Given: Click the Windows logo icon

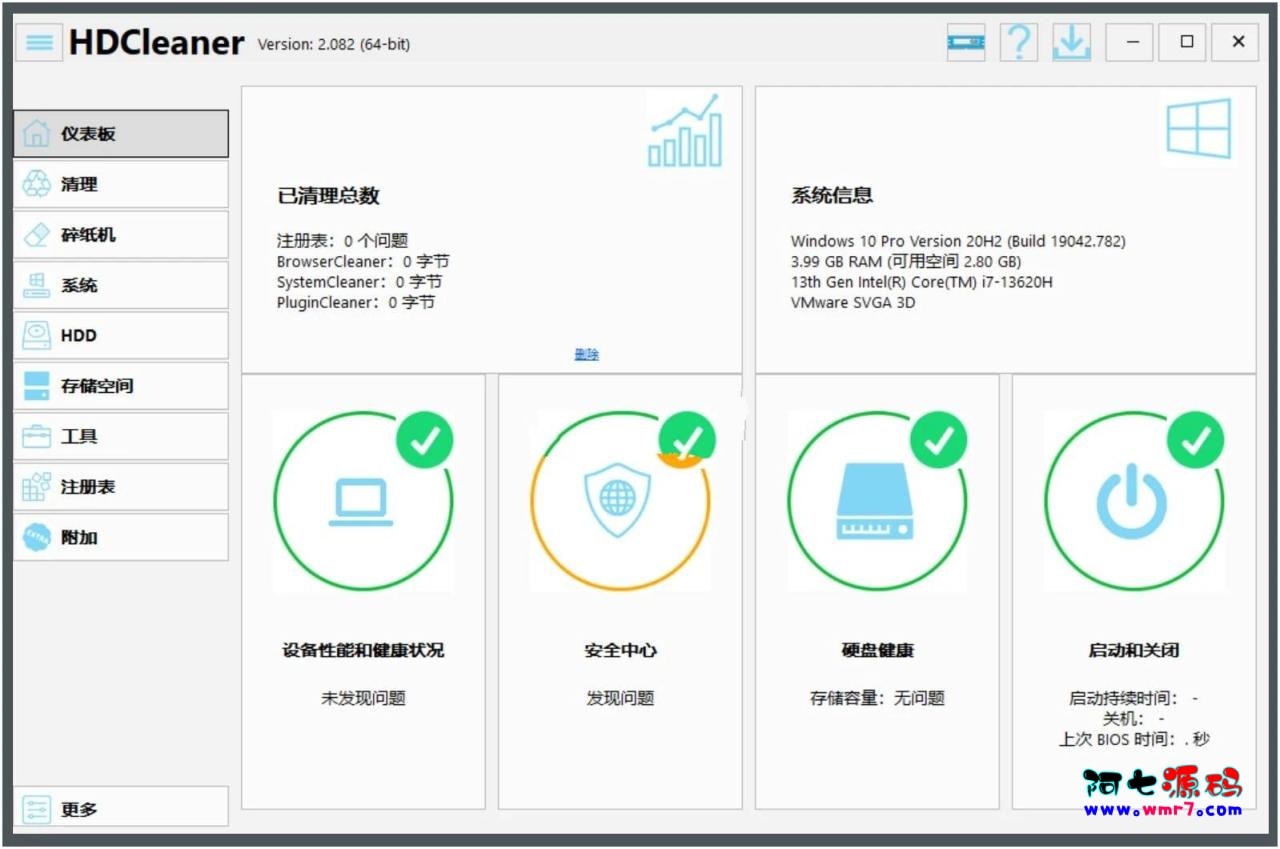Looking at the screenshot, I should pos(1198,128).
